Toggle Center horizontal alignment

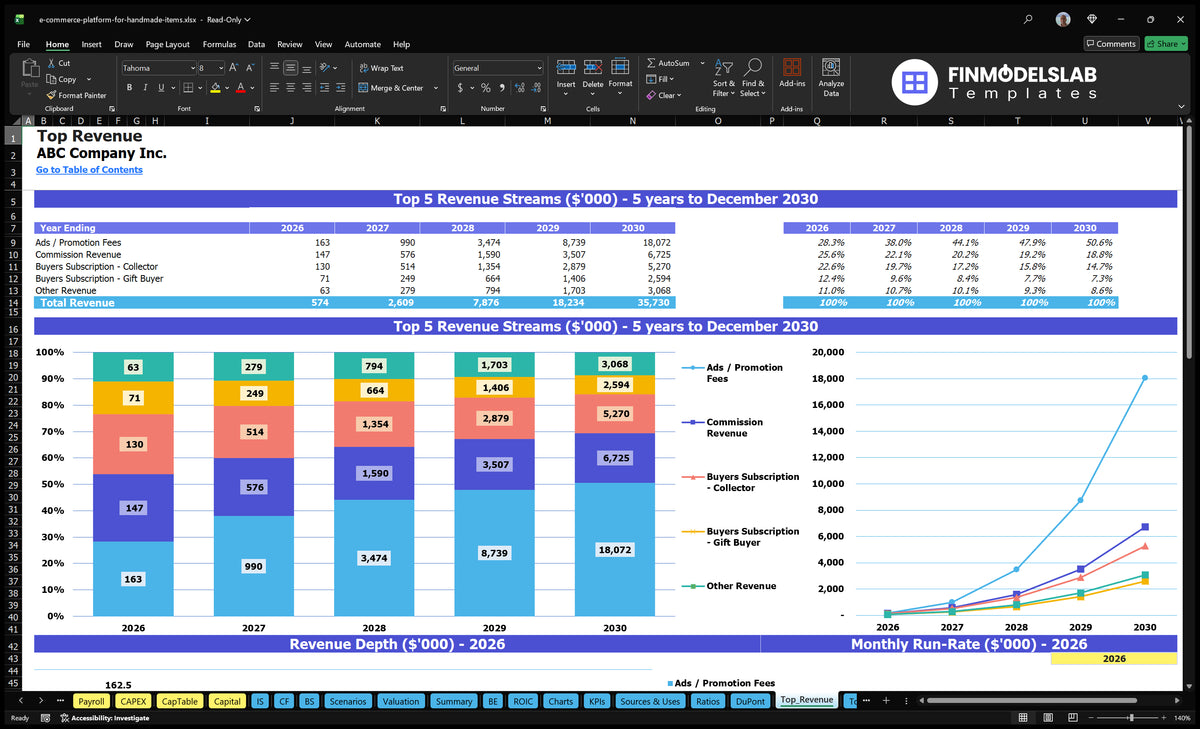pyautogui.click(x=290, y=88)
